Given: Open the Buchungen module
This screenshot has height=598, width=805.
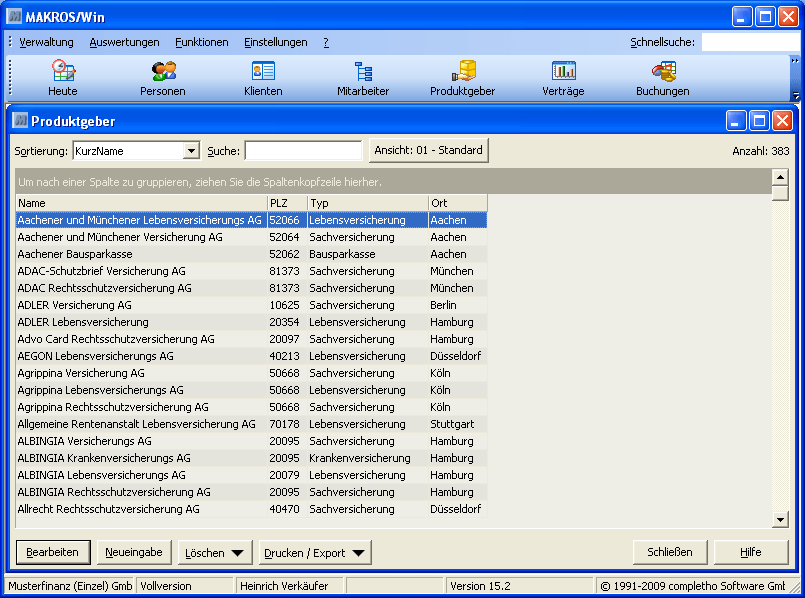Looking at the screenshot, I should [x=663, y=78].
